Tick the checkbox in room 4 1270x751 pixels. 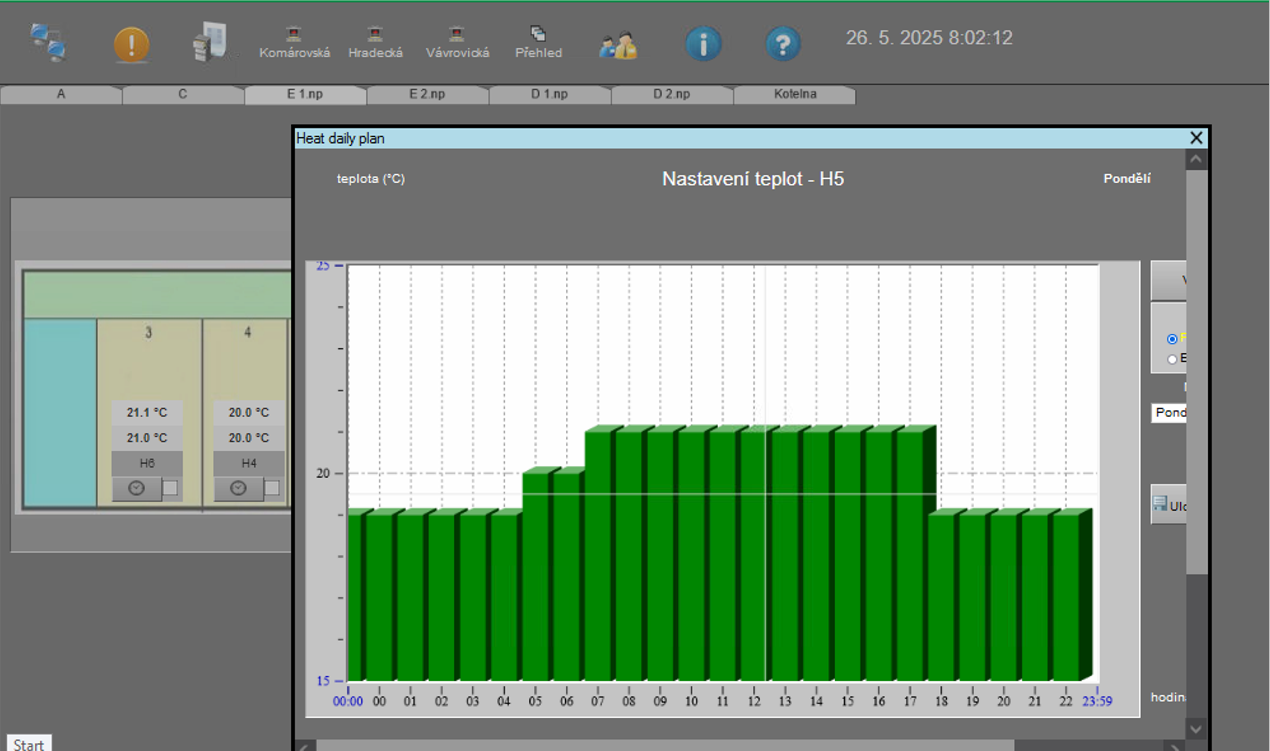point(272,488)
